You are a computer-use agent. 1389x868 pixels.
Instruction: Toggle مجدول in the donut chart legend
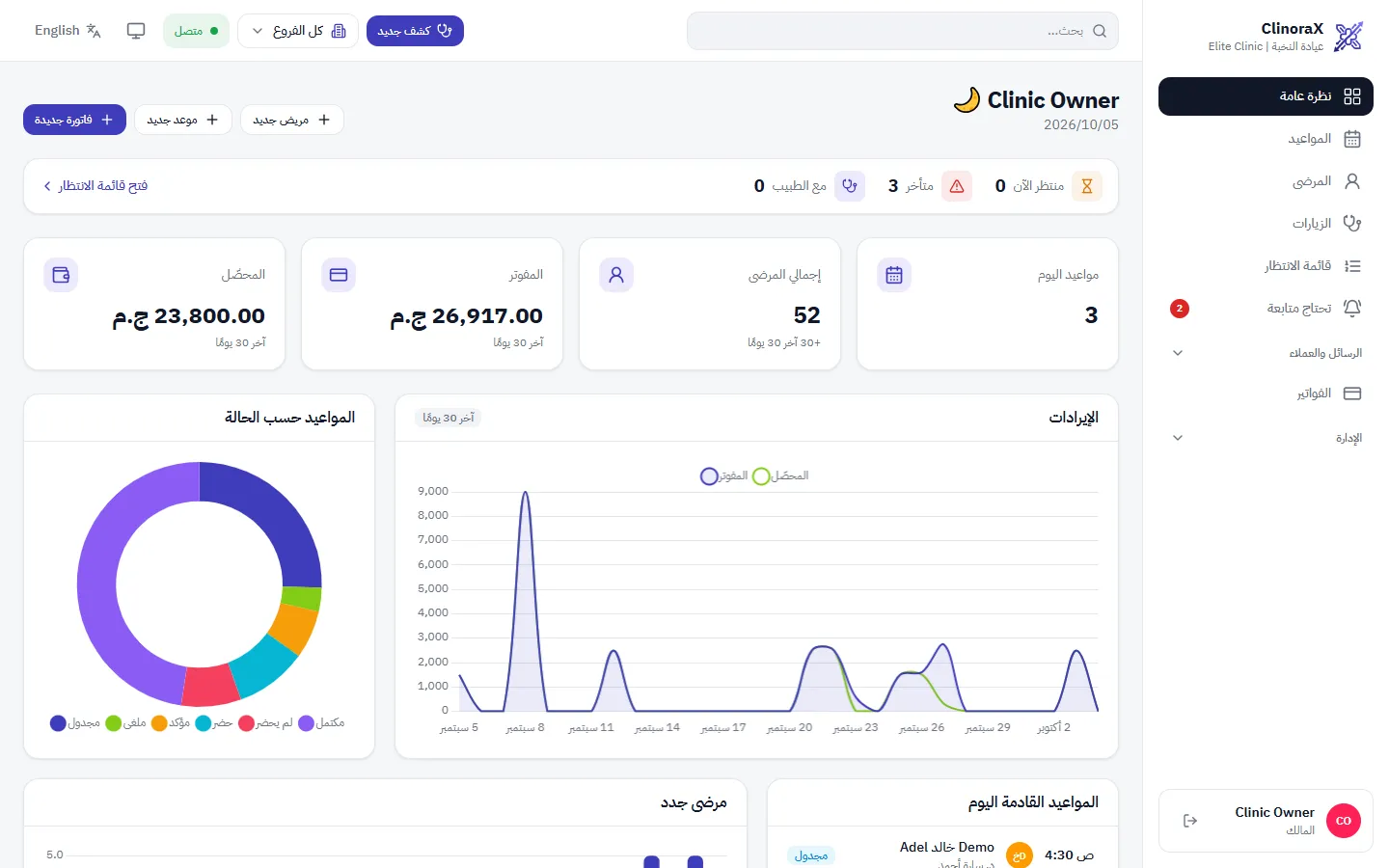coord(75,723)
